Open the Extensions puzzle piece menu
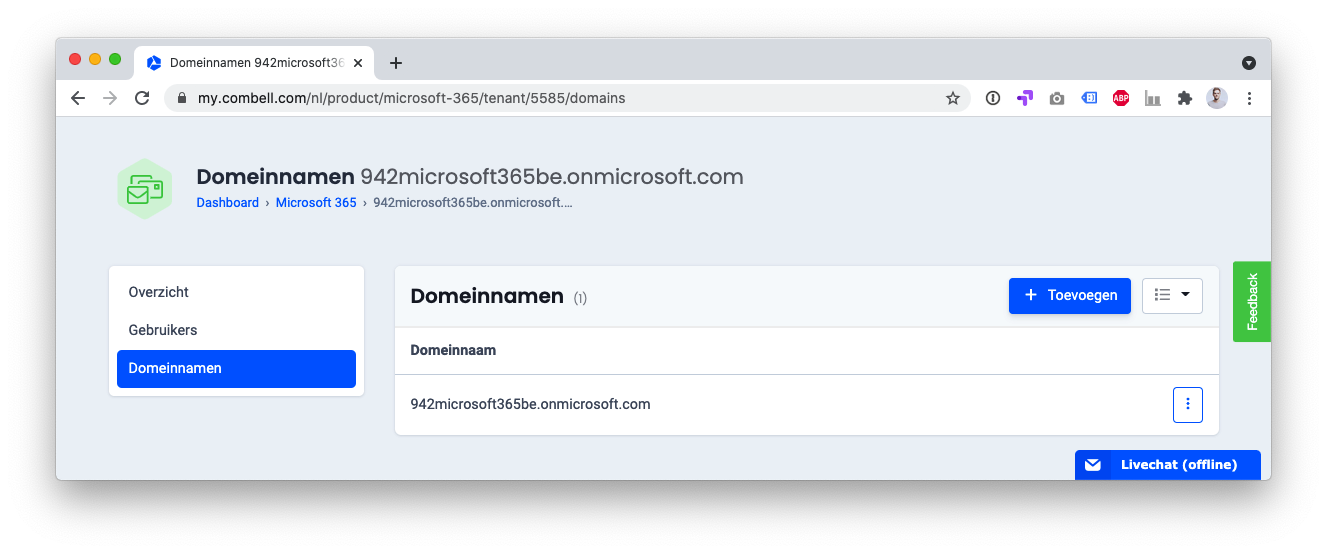Screen dimensions: 1327x554 tap(1185, 98)
